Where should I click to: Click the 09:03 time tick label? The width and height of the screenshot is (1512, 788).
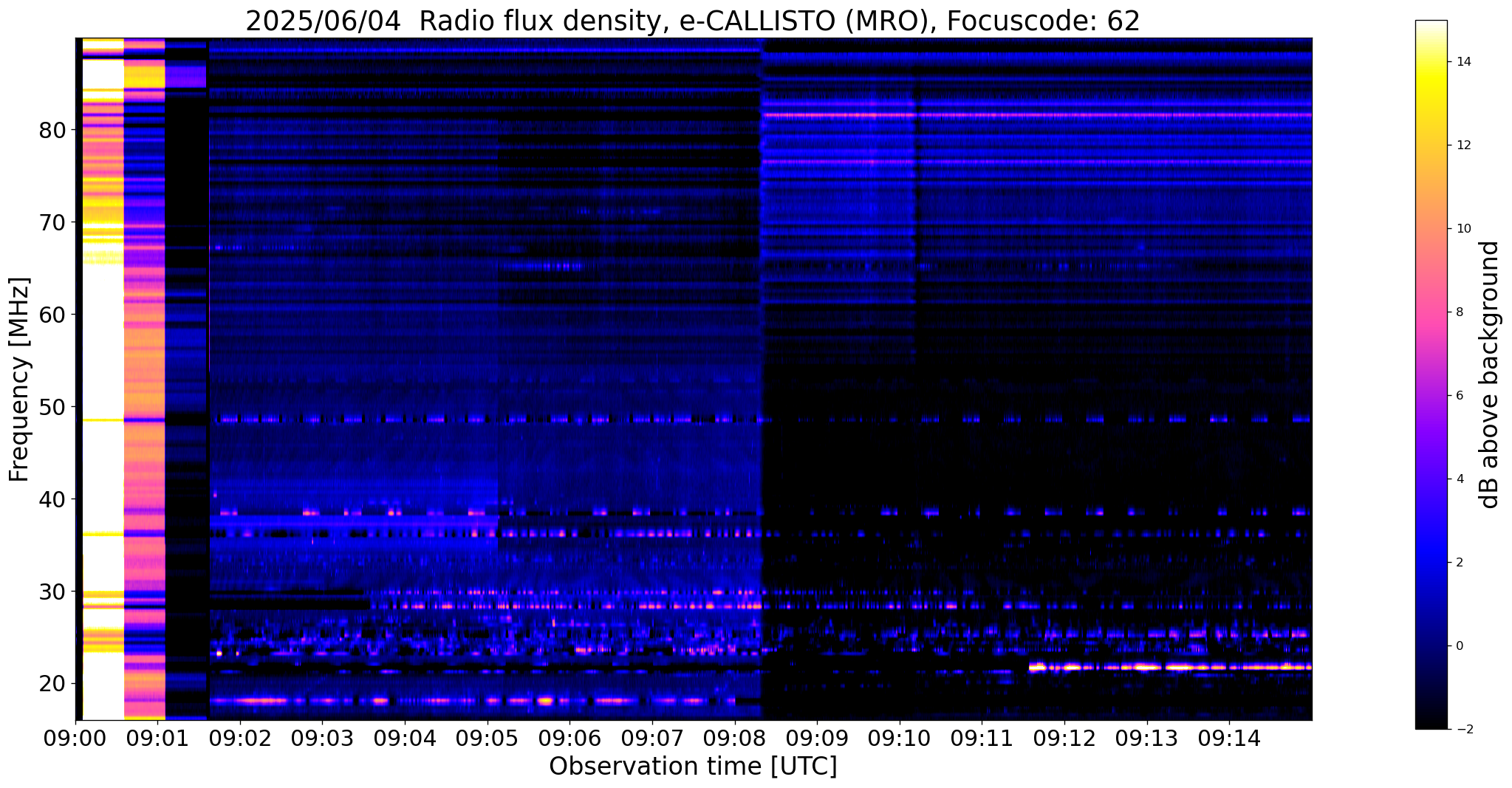322,738
